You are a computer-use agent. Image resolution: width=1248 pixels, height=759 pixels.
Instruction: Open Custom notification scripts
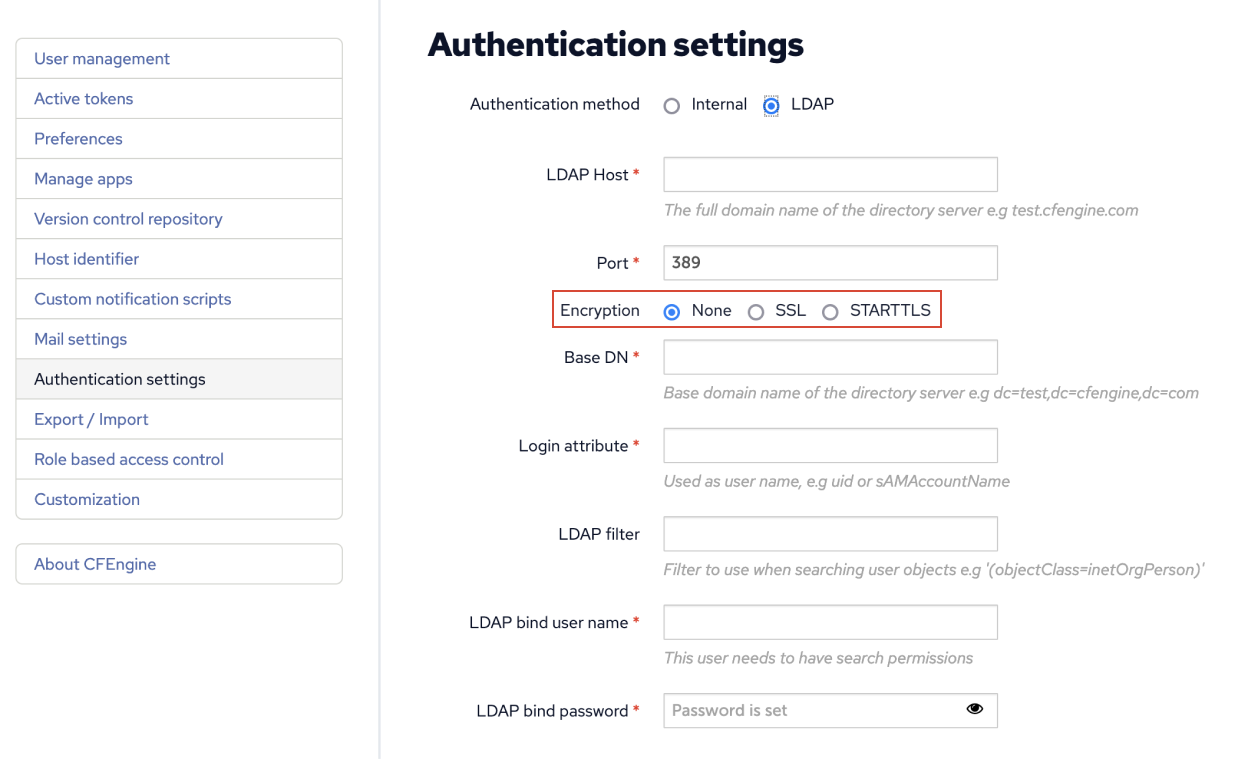[x=132, y=298]
